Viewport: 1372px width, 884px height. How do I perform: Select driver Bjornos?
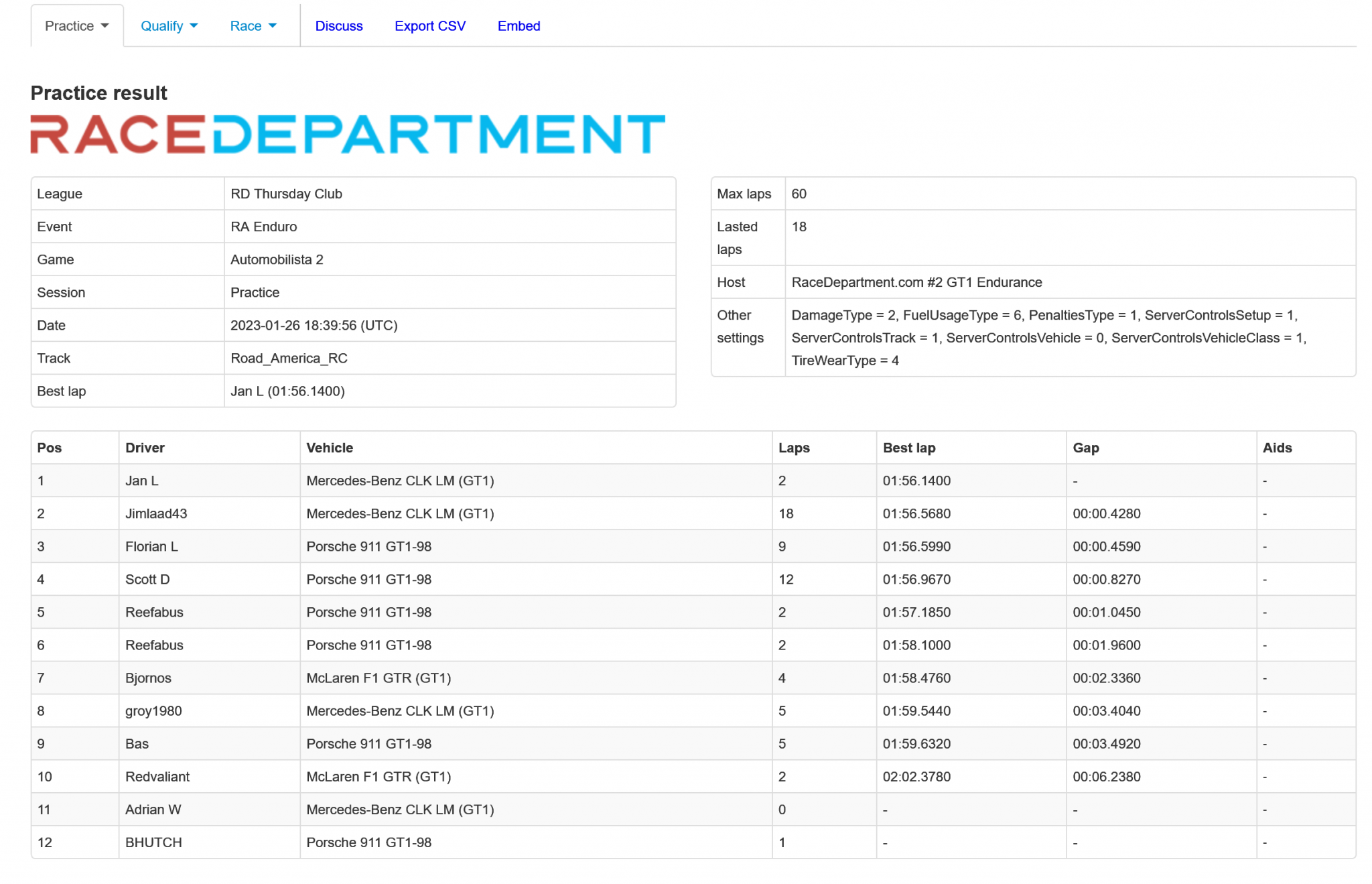click(x=148, y=678)
